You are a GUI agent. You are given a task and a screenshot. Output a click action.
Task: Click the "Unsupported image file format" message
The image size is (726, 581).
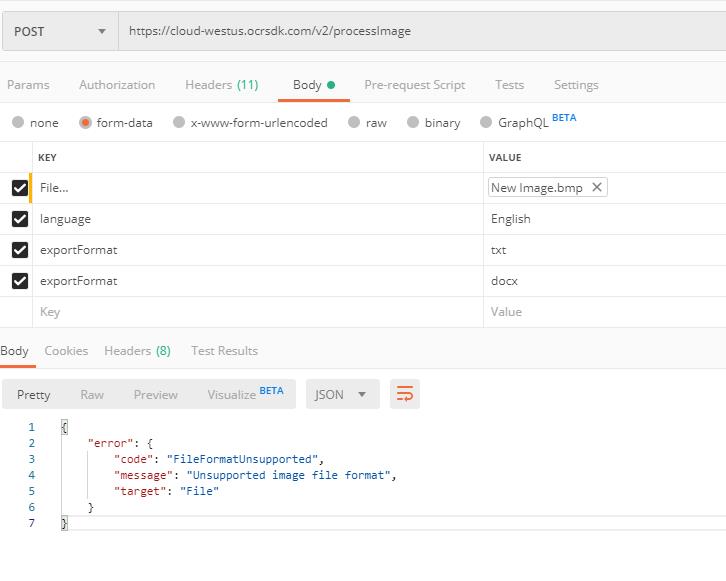tap(288, 475)
